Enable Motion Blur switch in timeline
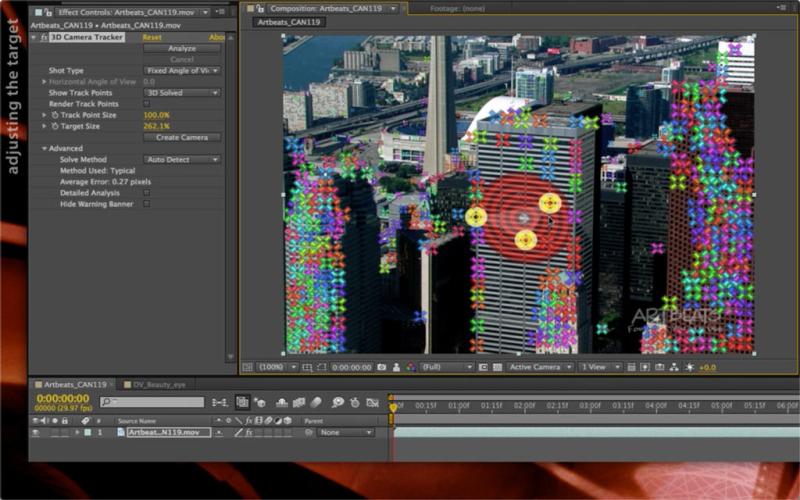The height and width of the screenshot is (500, 800). click(316, 403)
